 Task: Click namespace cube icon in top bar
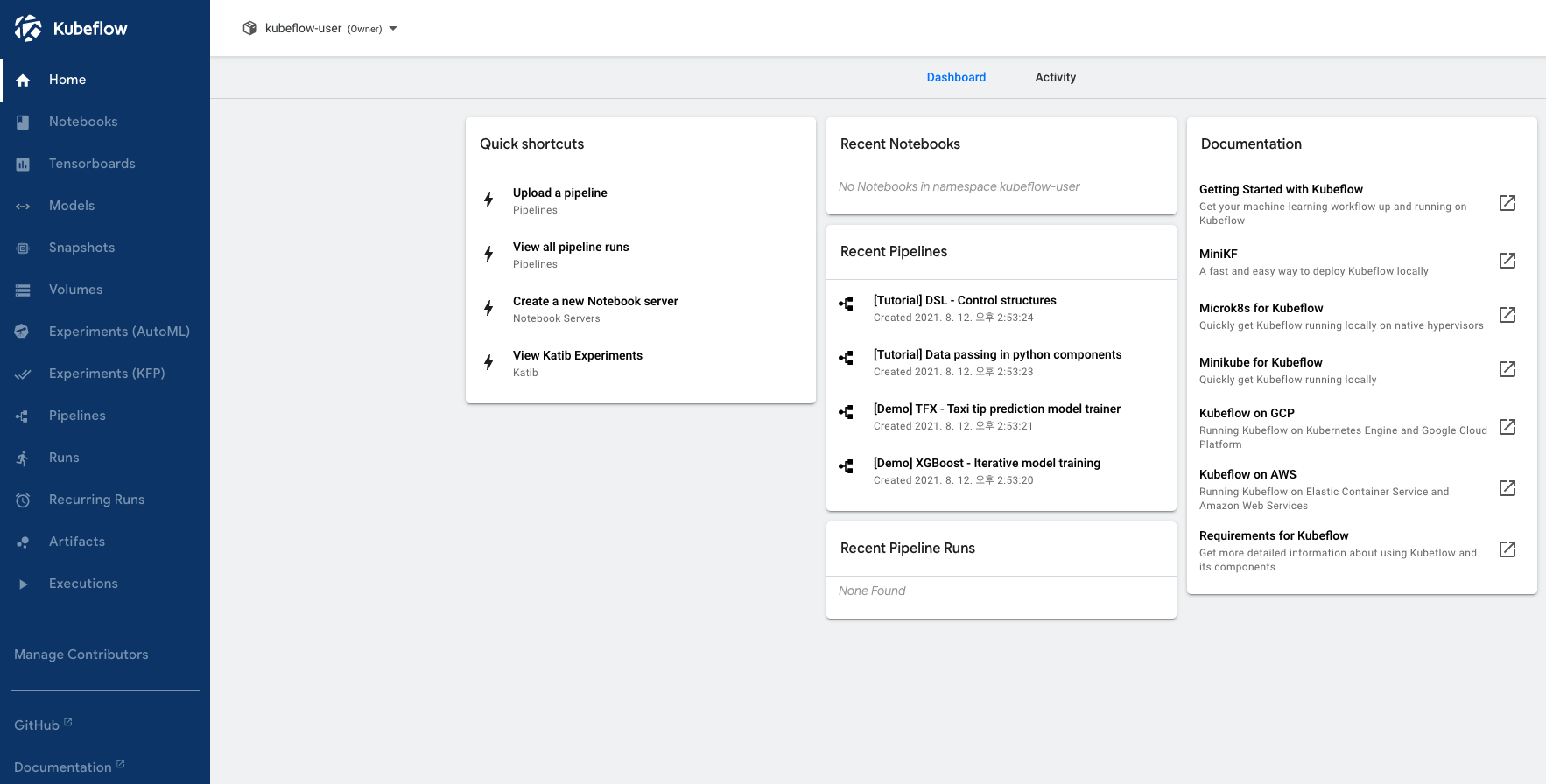[x=250, y=28]
